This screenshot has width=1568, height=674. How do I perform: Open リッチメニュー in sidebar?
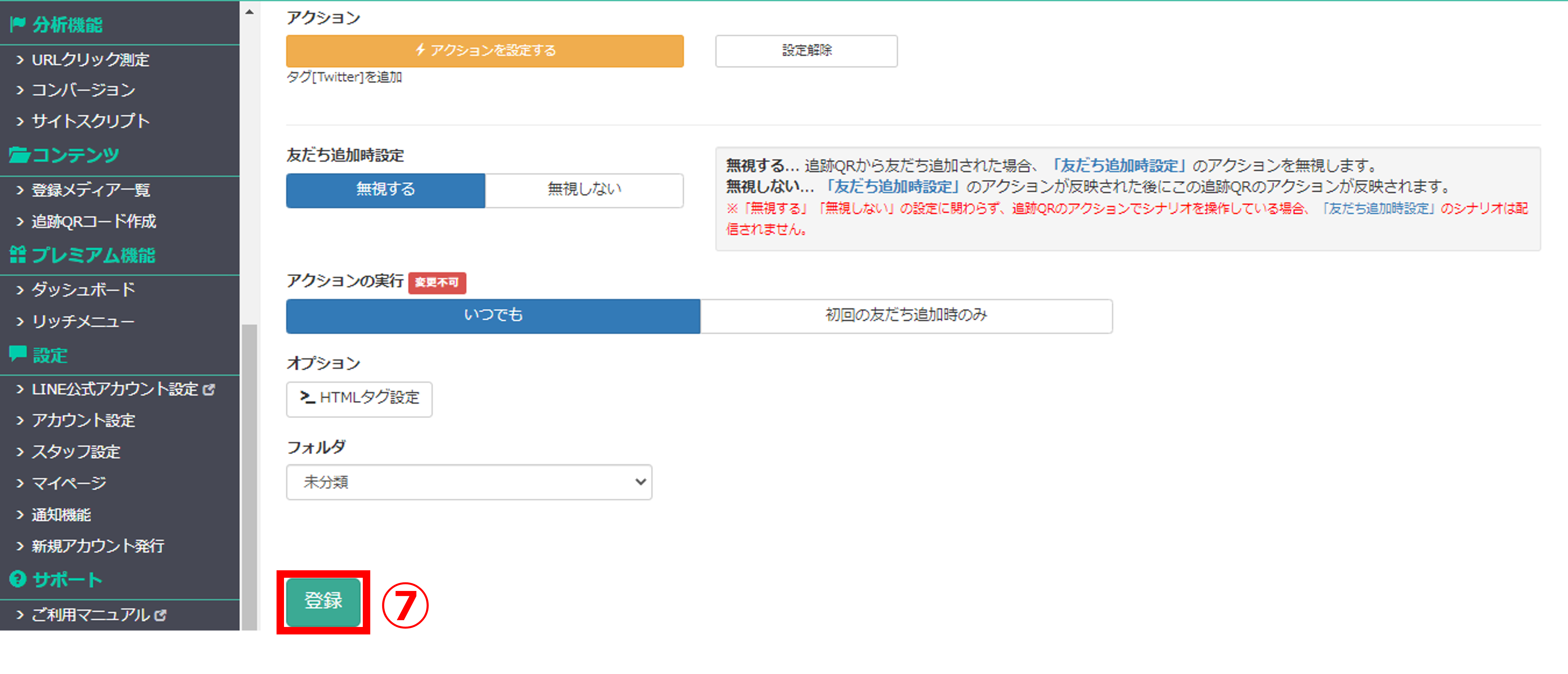(83, 321)
